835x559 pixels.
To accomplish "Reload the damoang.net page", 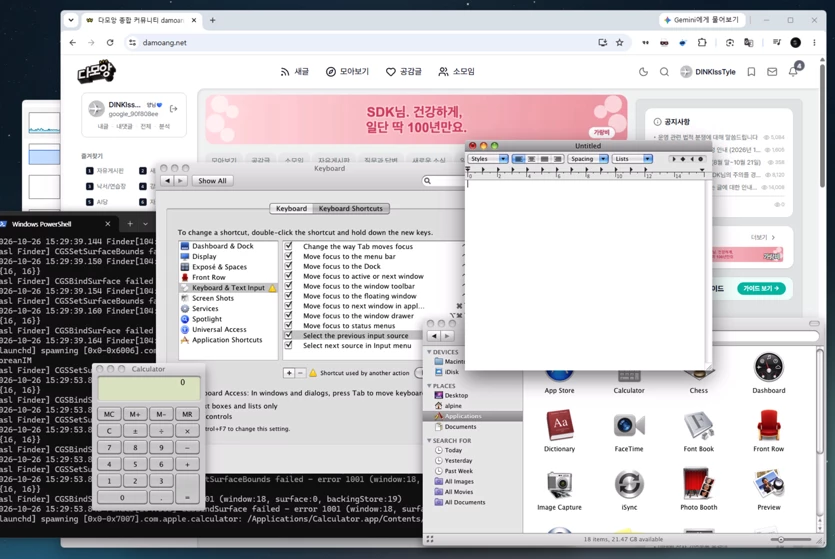I will click(110, 43).
